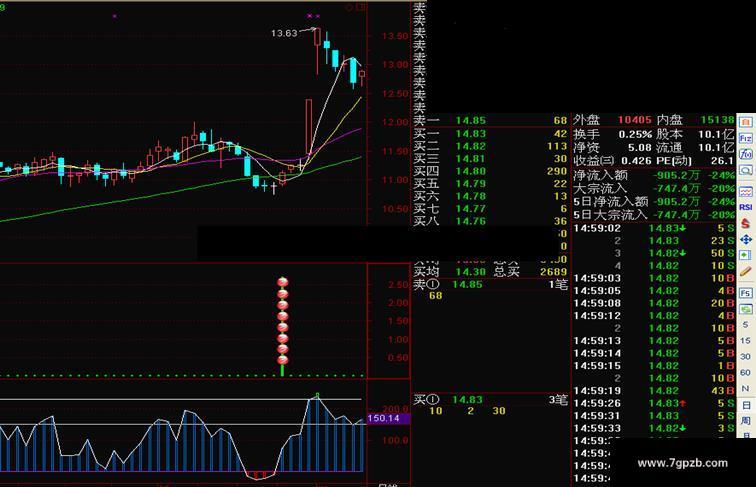Click the 买四 price 14.80 row
The width and height of the screenshot is (756, 487).
click(x=490, y=171)
